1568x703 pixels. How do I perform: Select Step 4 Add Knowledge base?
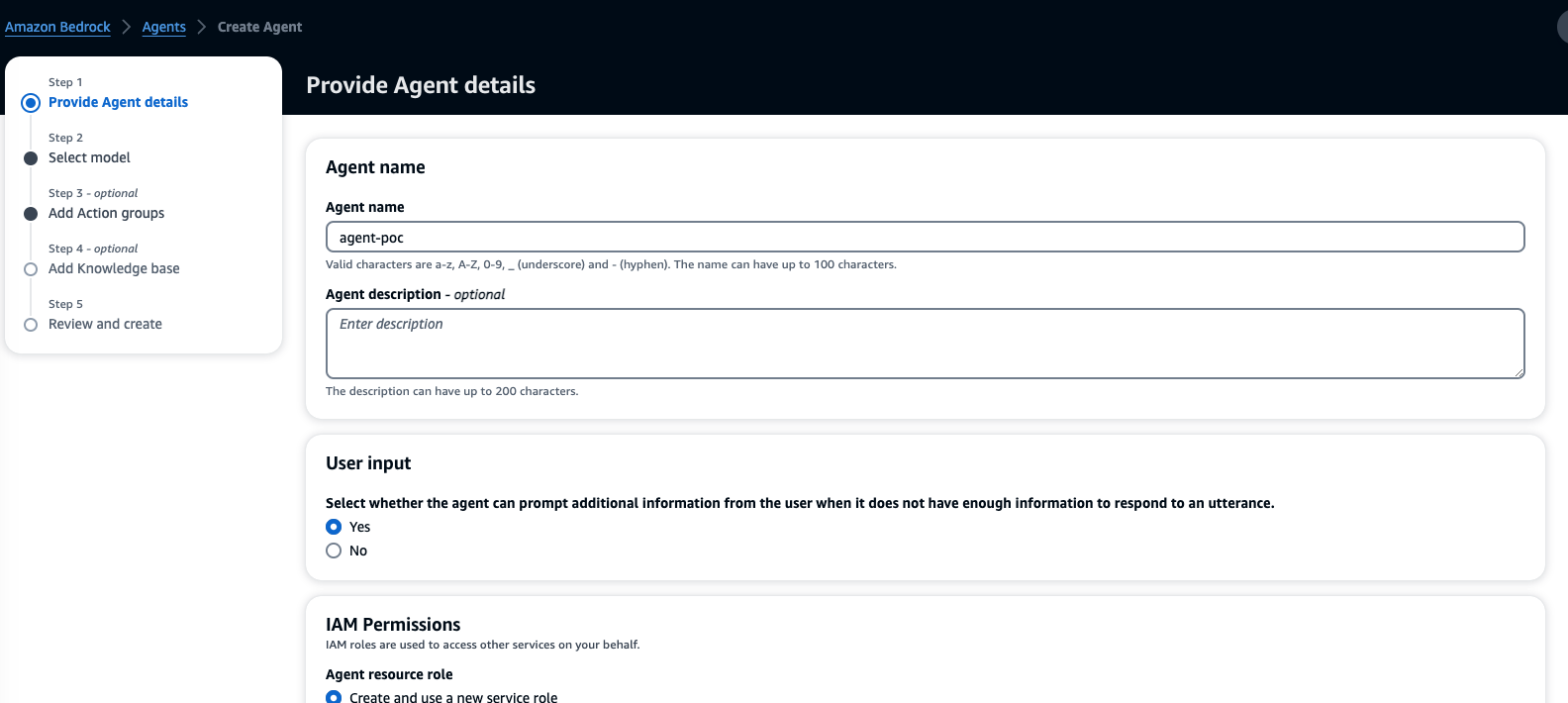[114, 268]
